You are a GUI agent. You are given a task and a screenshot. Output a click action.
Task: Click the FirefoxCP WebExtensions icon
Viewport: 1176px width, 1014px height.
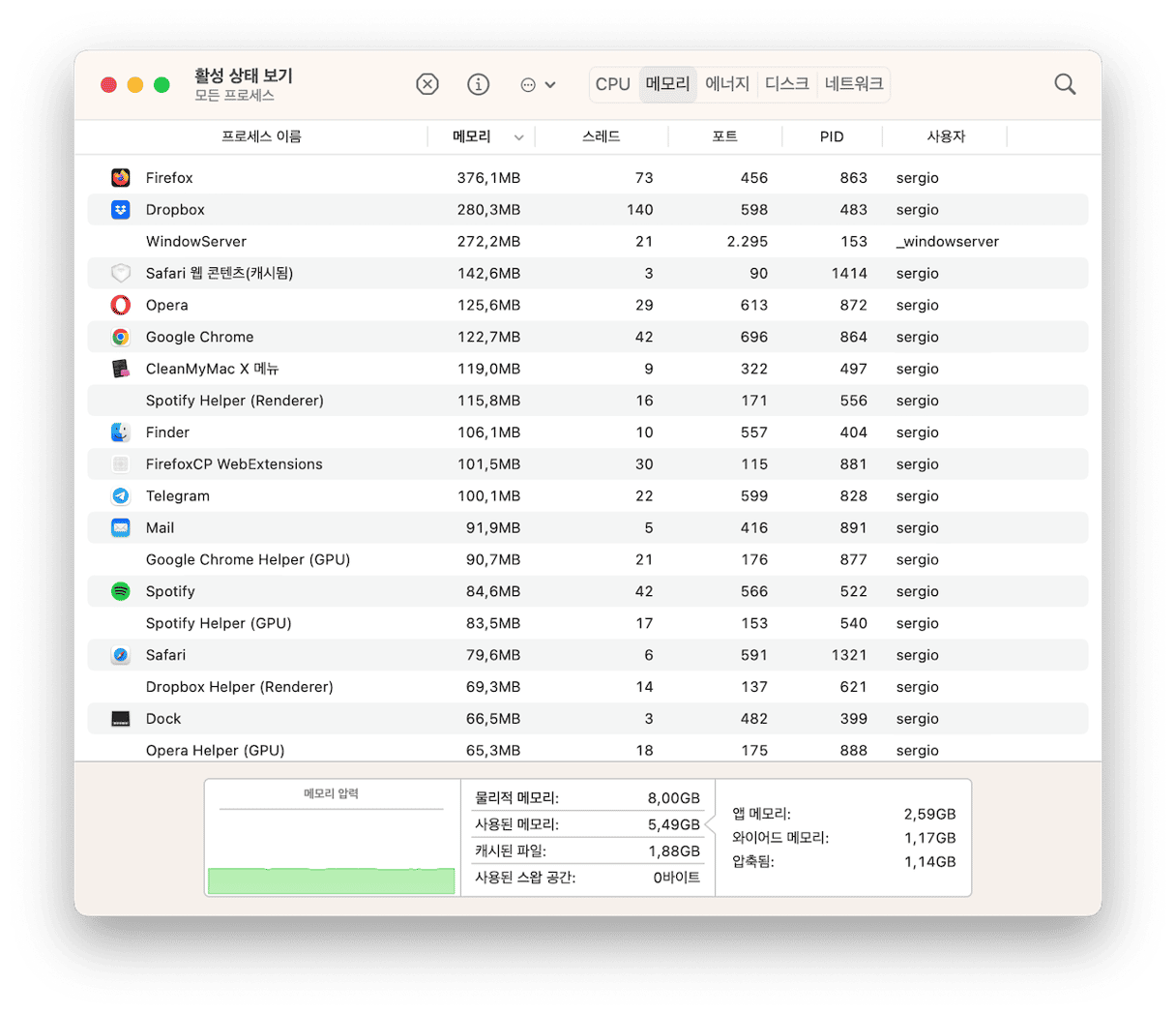pos(120,463)
